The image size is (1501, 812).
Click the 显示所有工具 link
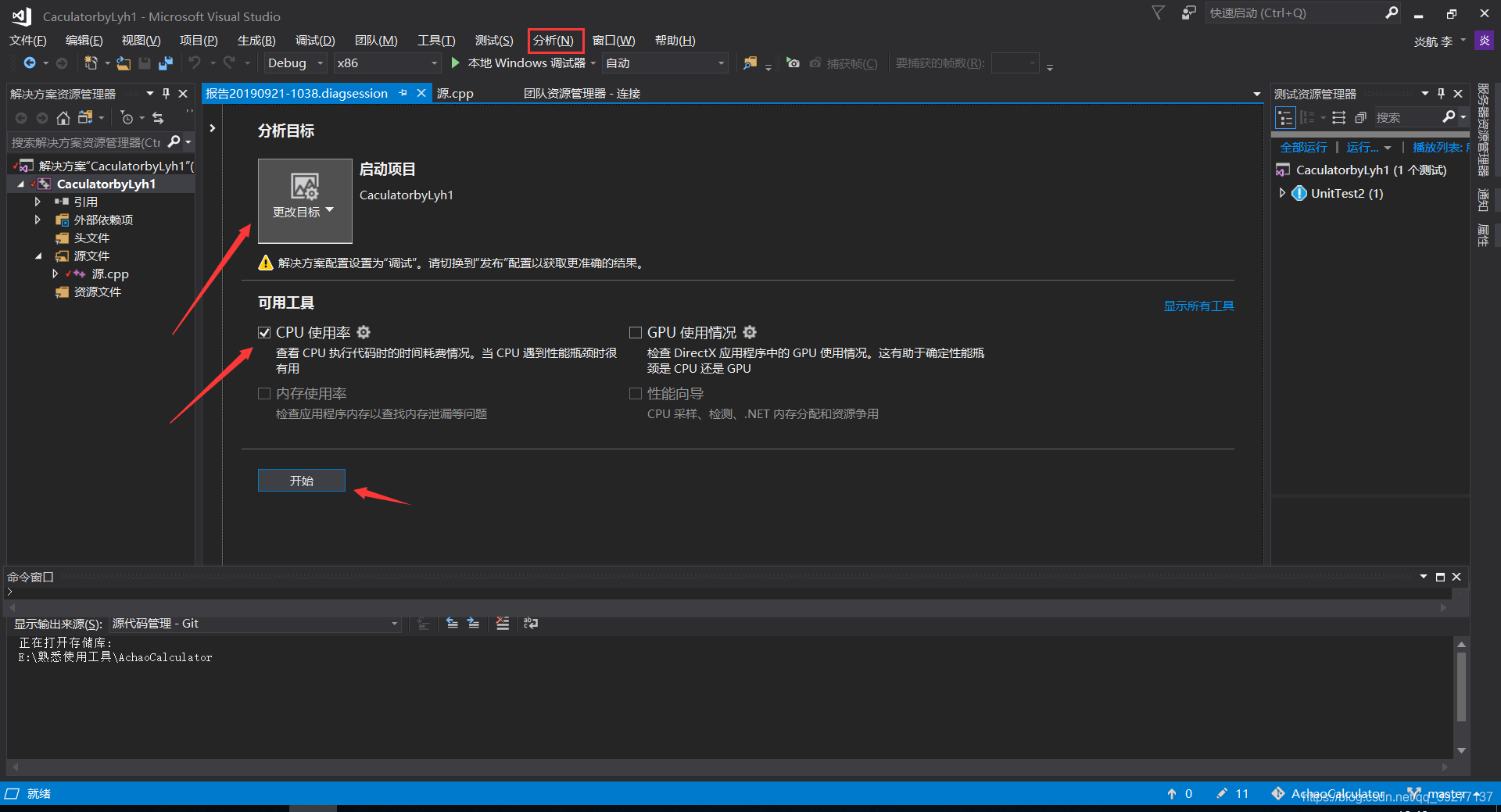tap(1198, 306)
